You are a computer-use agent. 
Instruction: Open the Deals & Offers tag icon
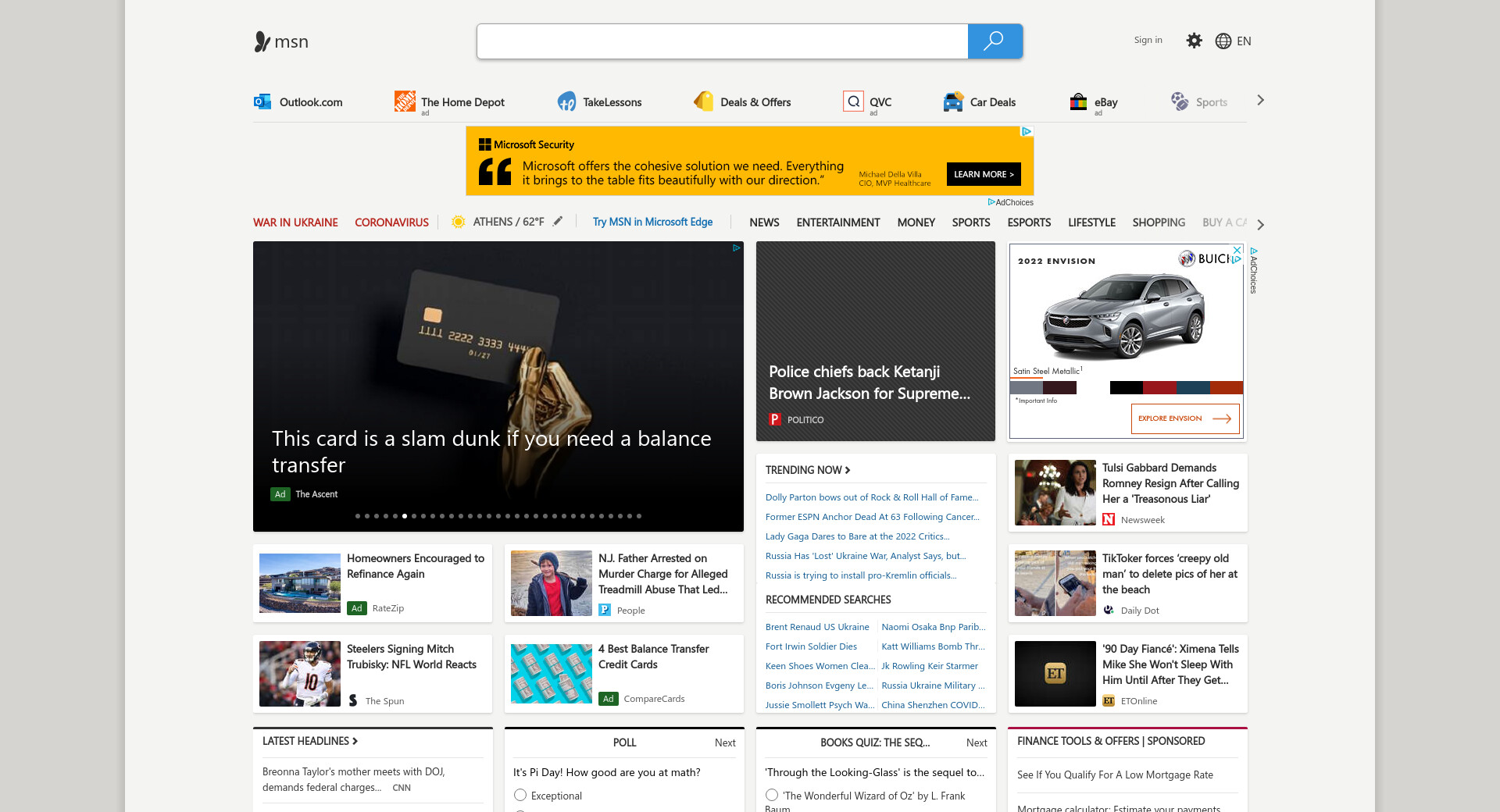click(703, 101)
